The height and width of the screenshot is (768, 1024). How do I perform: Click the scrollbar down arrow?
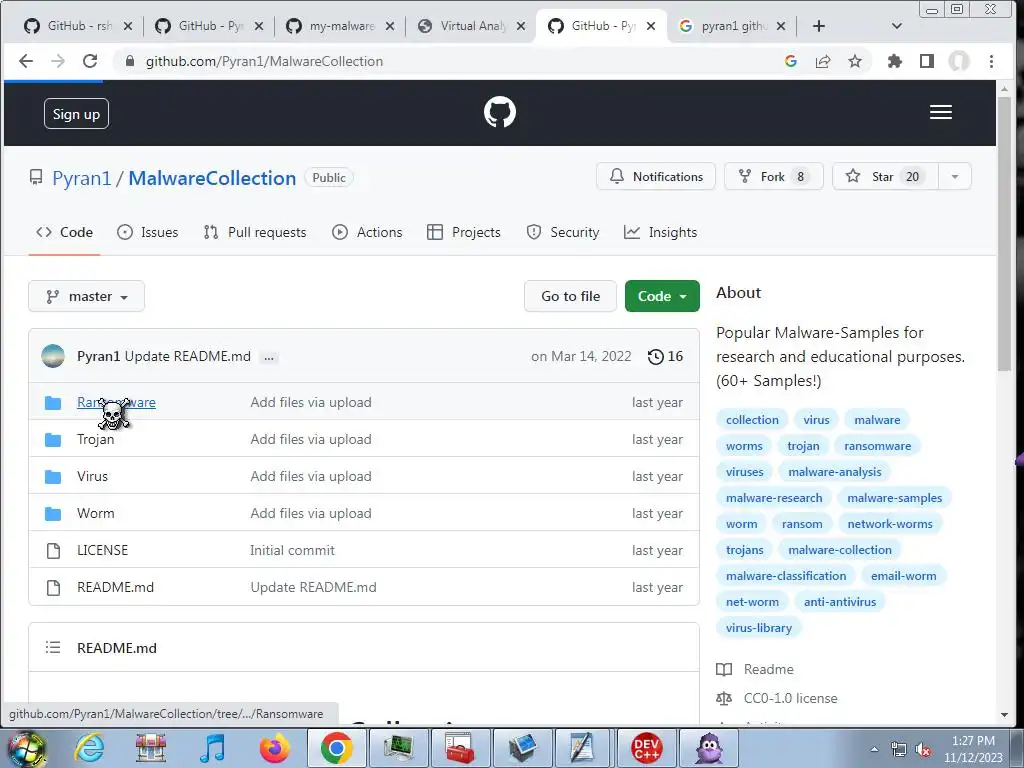pyautogui.click(x=1004, y=715)
